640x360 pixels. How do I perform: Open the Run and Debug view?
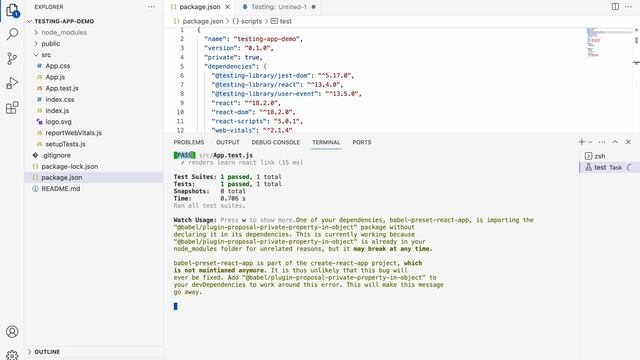[12, 83]
